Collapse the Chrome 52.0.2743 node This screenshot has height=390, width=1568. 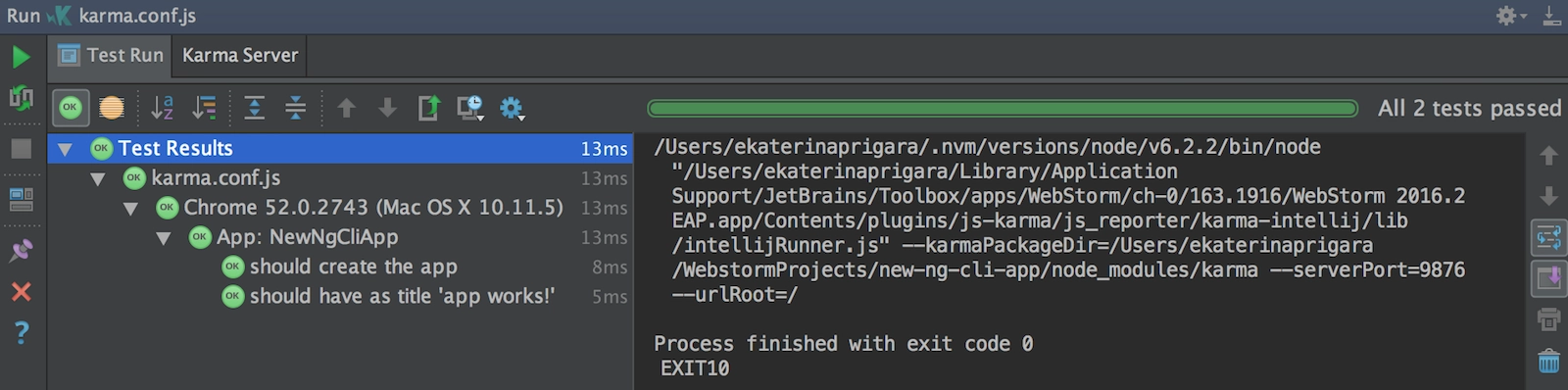click(x=130, y=209)
